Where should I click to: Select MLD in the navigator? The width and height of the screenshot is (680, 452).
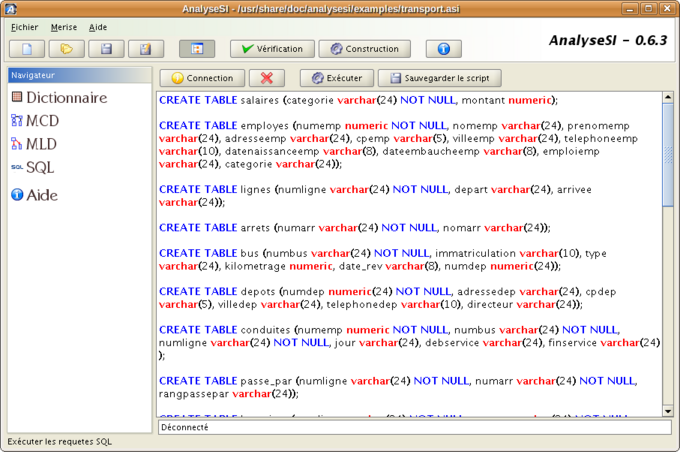click(x=34, y=144)
